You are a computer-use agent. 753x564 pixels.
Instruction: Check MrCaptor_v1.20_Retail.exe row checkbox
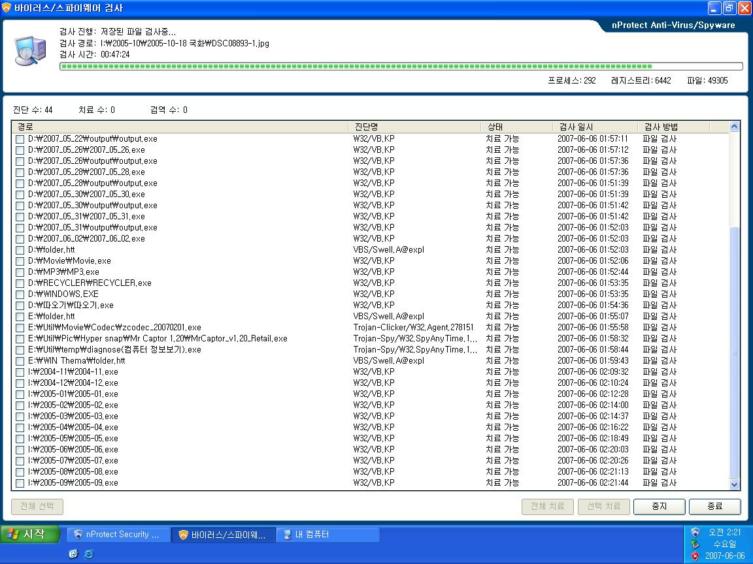[x=20, y=339]
